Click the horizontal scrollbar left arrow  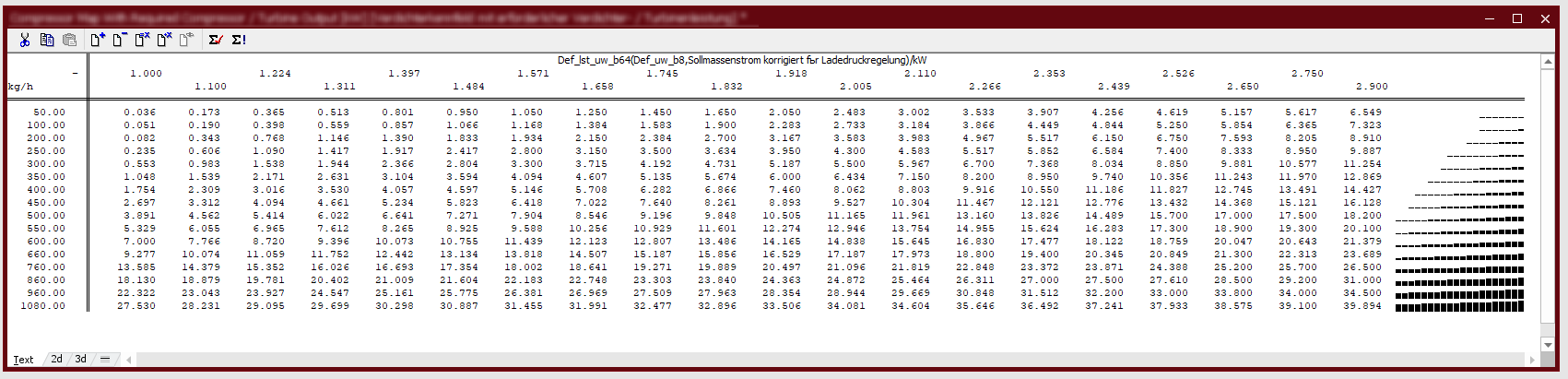(x=129, y=360)
